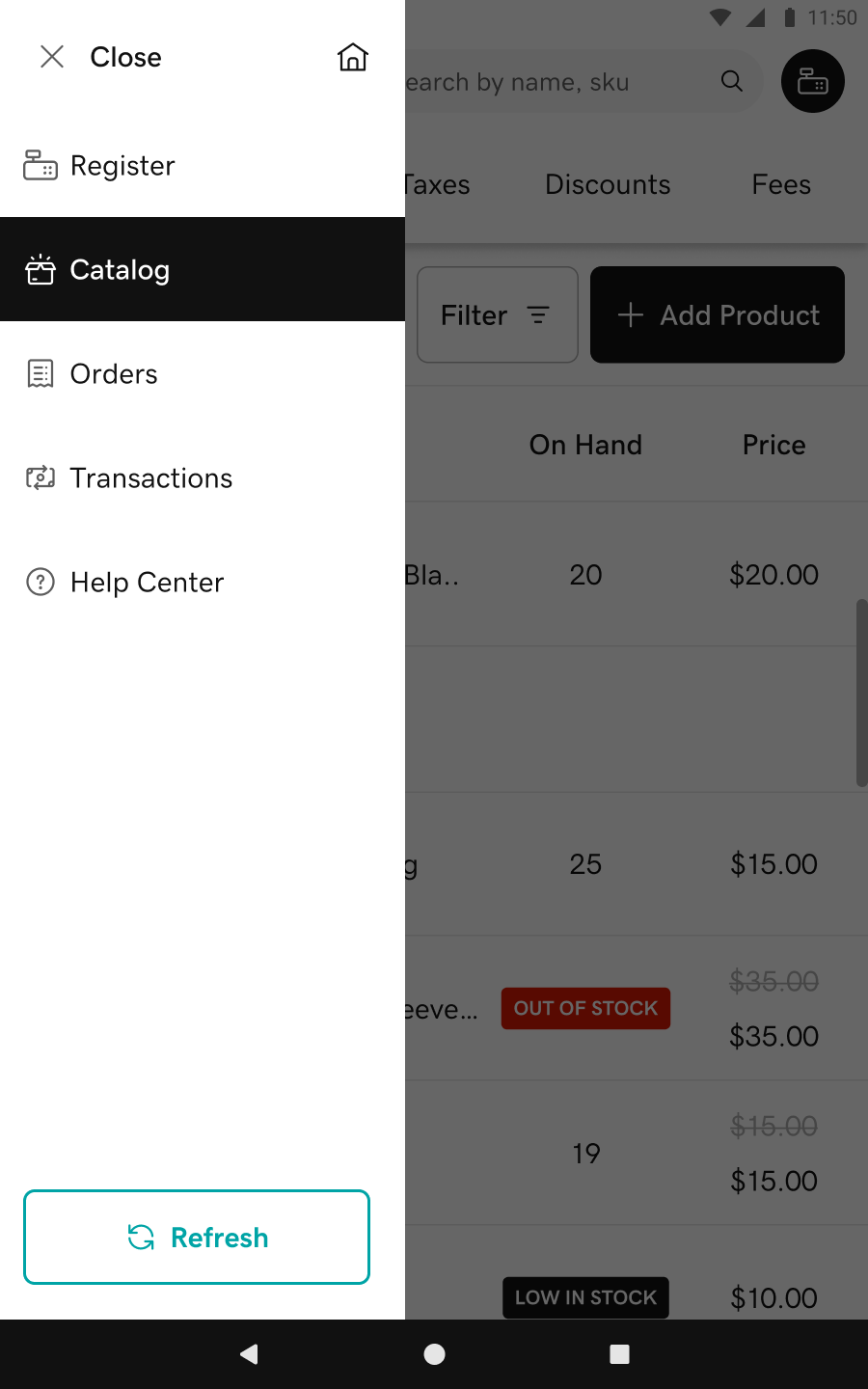The height and width of the screenshot is (1389, 868).
Task: Go to Orders section
Action: click(x=114, y=374)
